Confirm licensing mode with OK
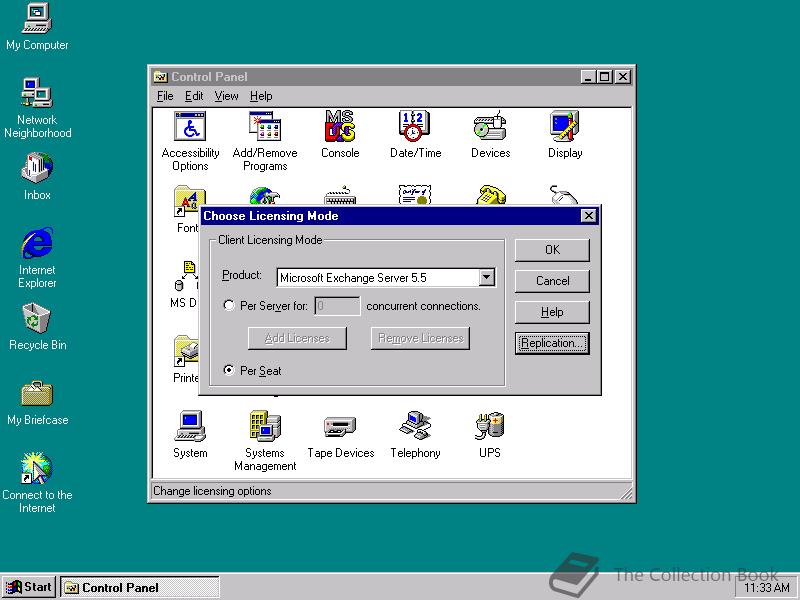Viewport: 800px width, 600px height. 552,250
